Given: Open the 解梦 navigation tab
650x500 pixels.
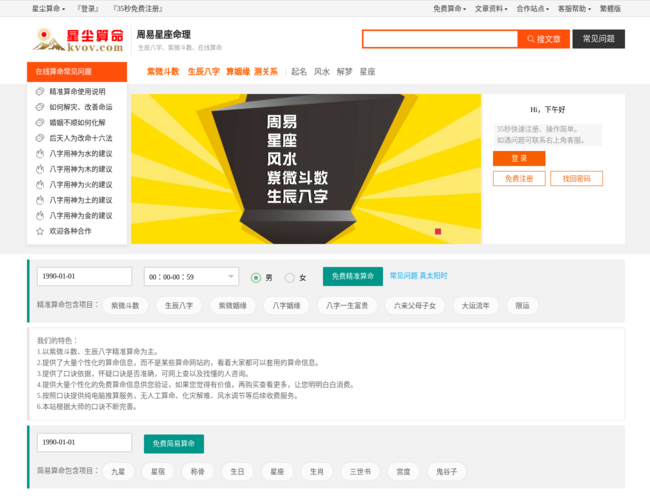Looking at the screenshot, I should [345, 72].
